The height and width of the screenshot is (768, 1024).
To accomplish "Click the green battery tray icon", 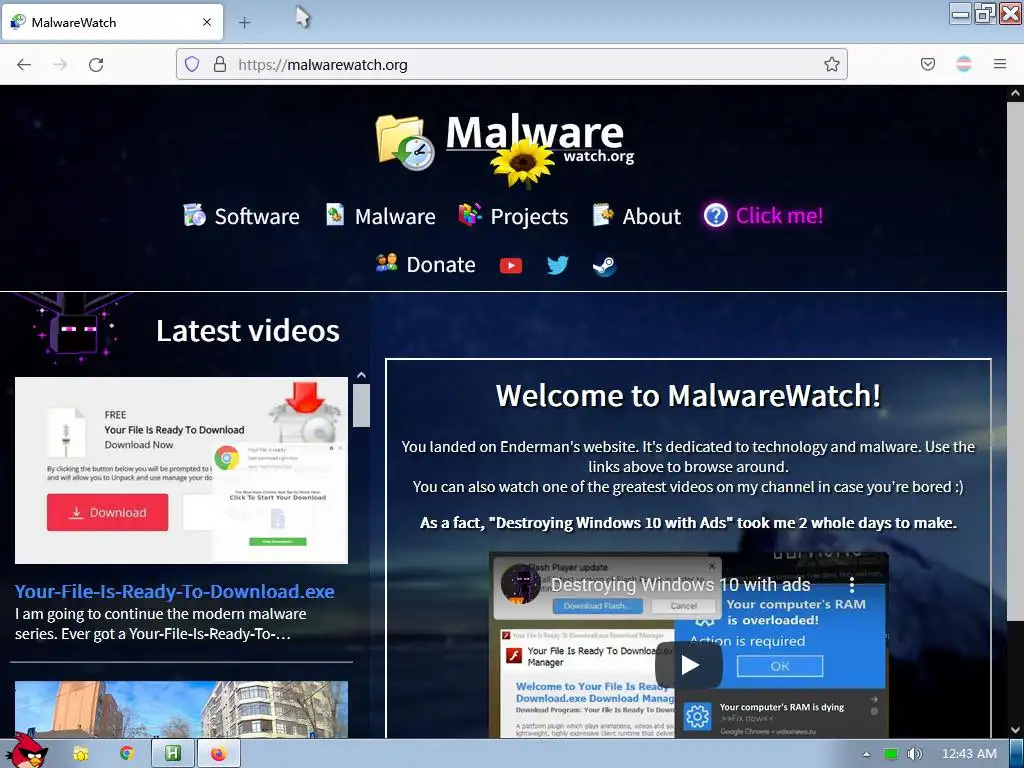I will pyautogui.click(x=891, y=754).
